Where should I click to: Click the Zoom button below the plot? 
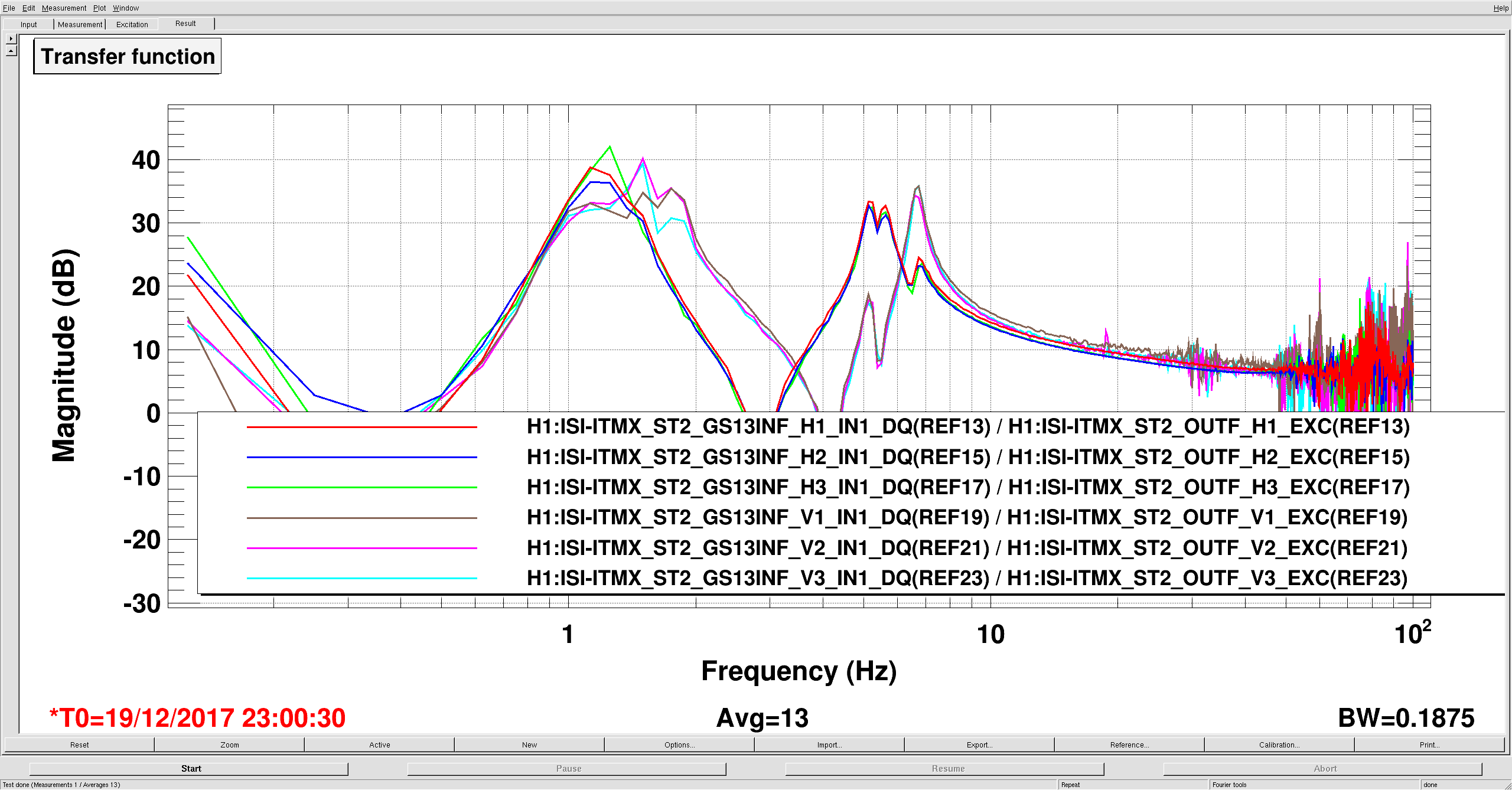pos(230,745)
